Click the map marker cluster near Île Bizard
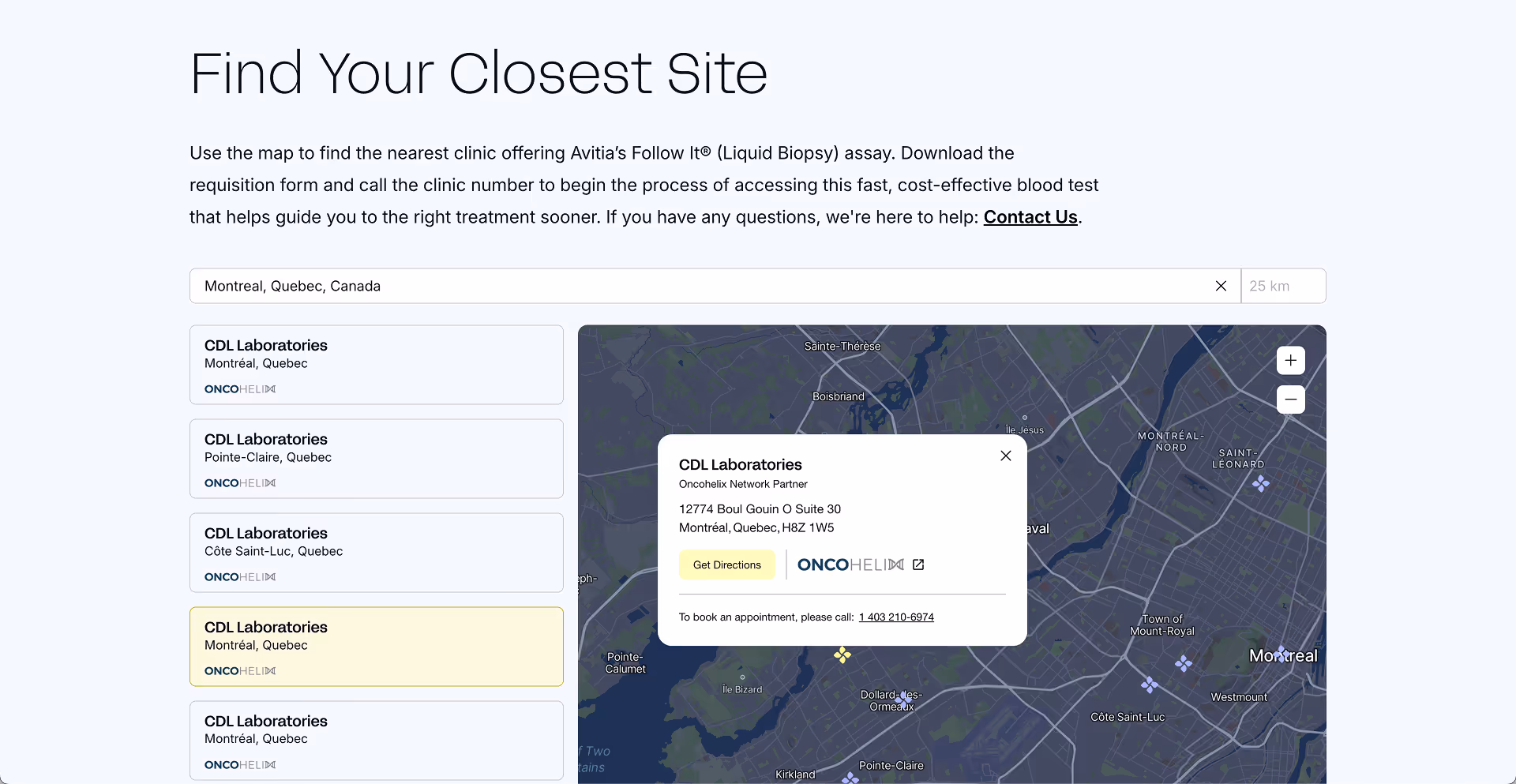 (842, 656)
